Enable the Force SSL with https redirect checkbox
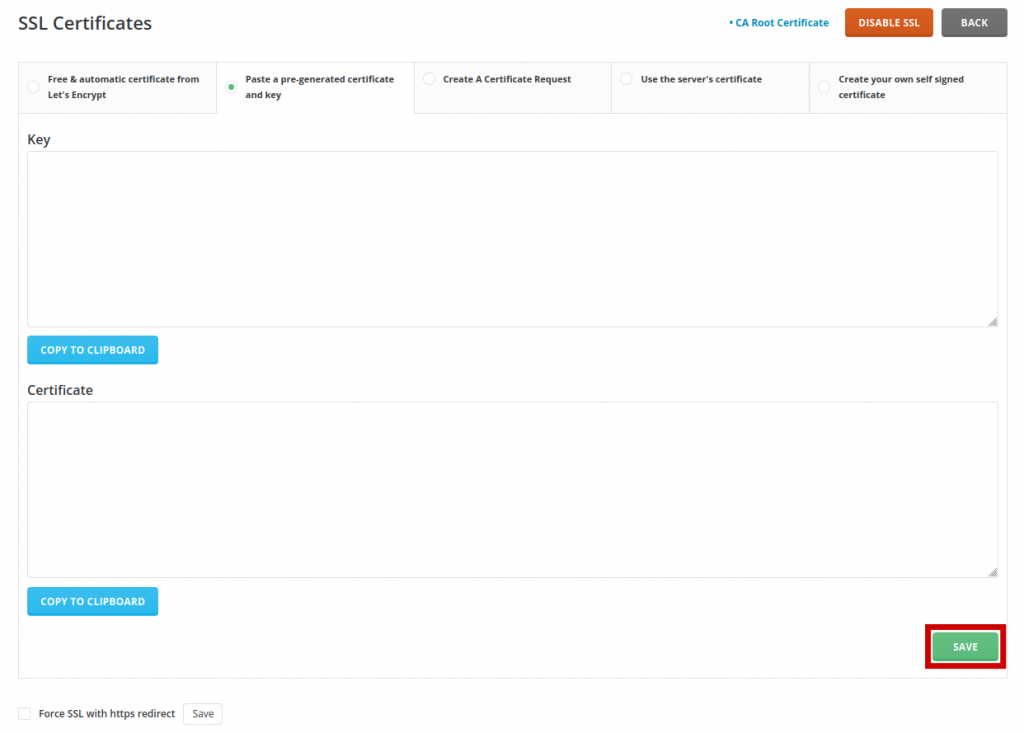This screenshot has width=1024, height=733. point(24,714)
